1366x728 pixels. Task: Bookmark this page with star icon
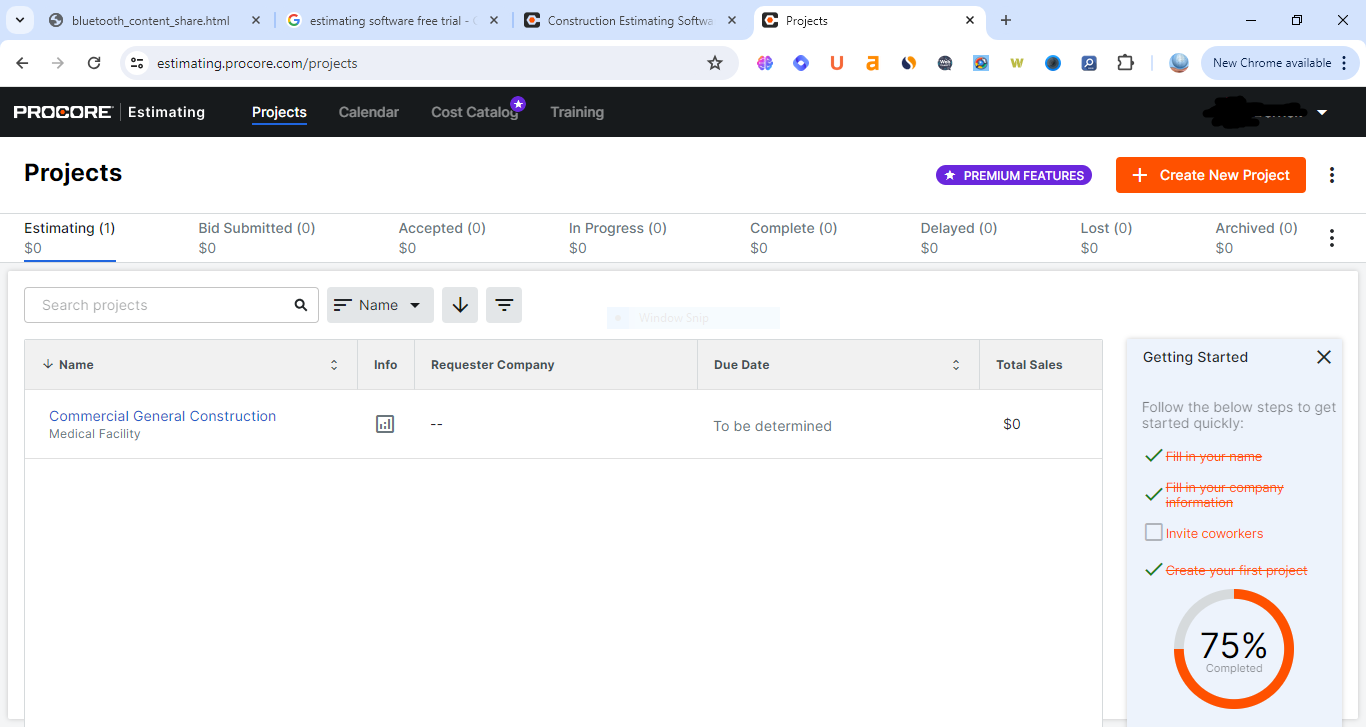coord(714,63)
